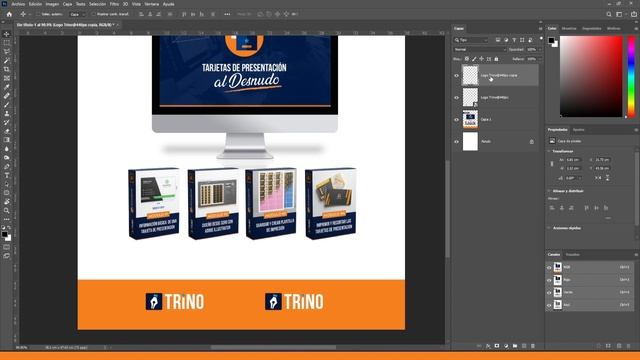Collapse the Alinear y distribuir section
This screenshot has width=640, height=360.
click(549, 191)
